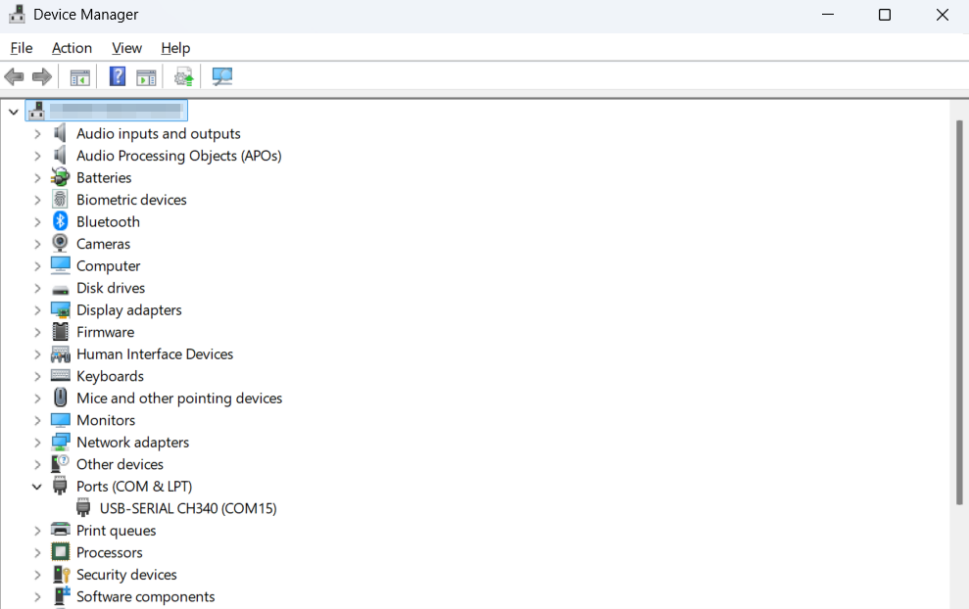The image size is (969, 609).
Task: Collapse the Ports (COM & LPT) node
Action: tap(37, 486)
